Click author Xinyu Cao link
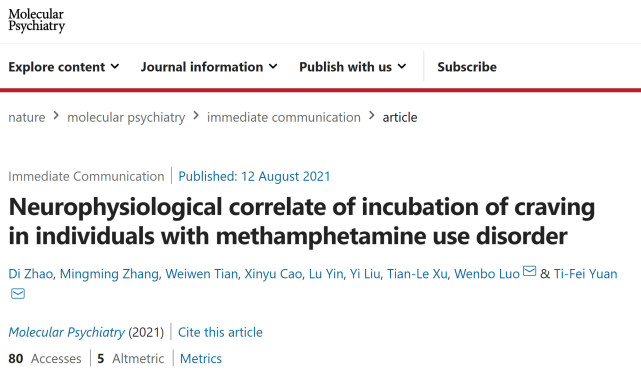Image resolution: width=641 pixels, height=383 pixels. (x=273, y=273)
